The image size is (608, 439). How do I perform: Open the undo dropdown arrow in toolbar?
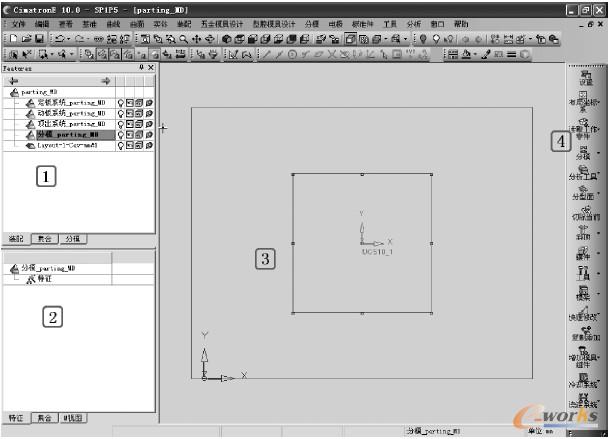click(x=66, y=38)
